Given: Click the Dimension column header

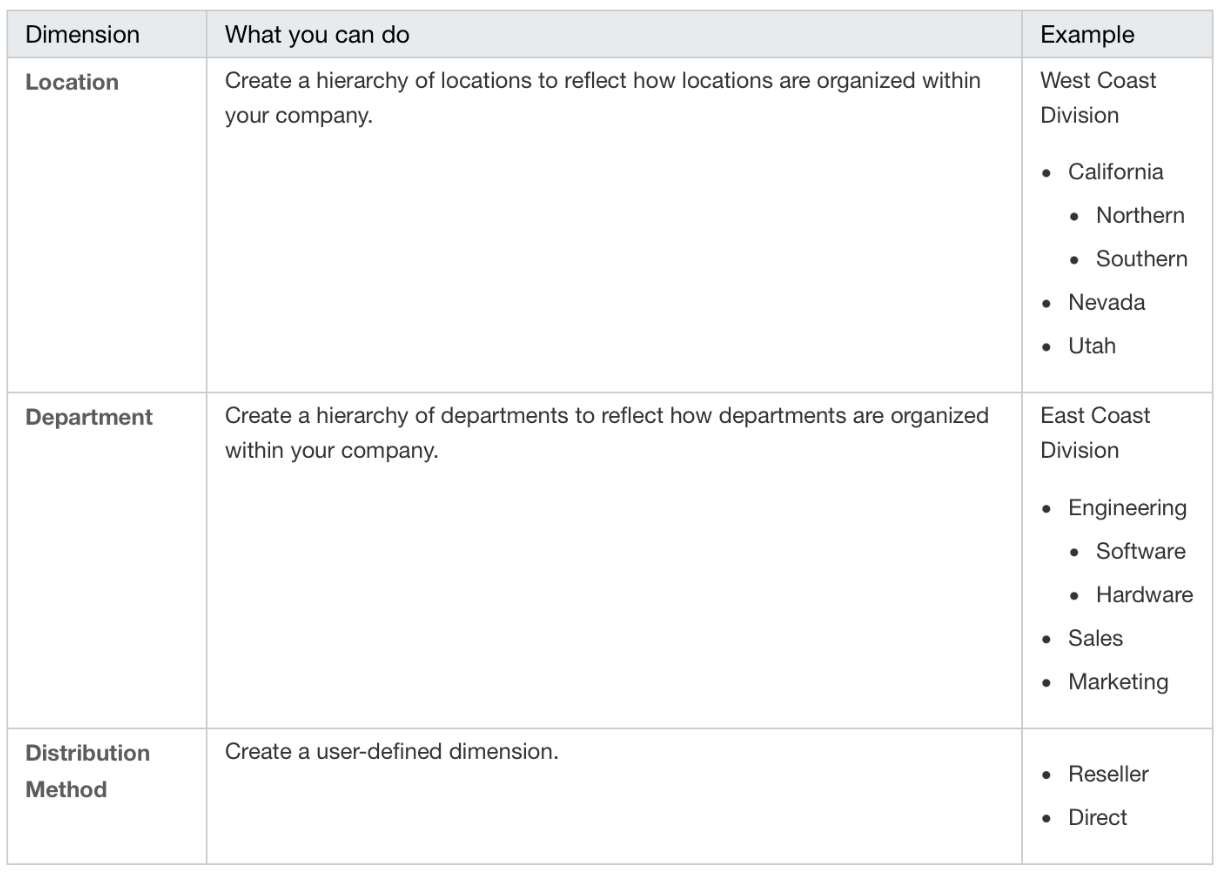Looking at the screenshot, I should coord(82,34).
